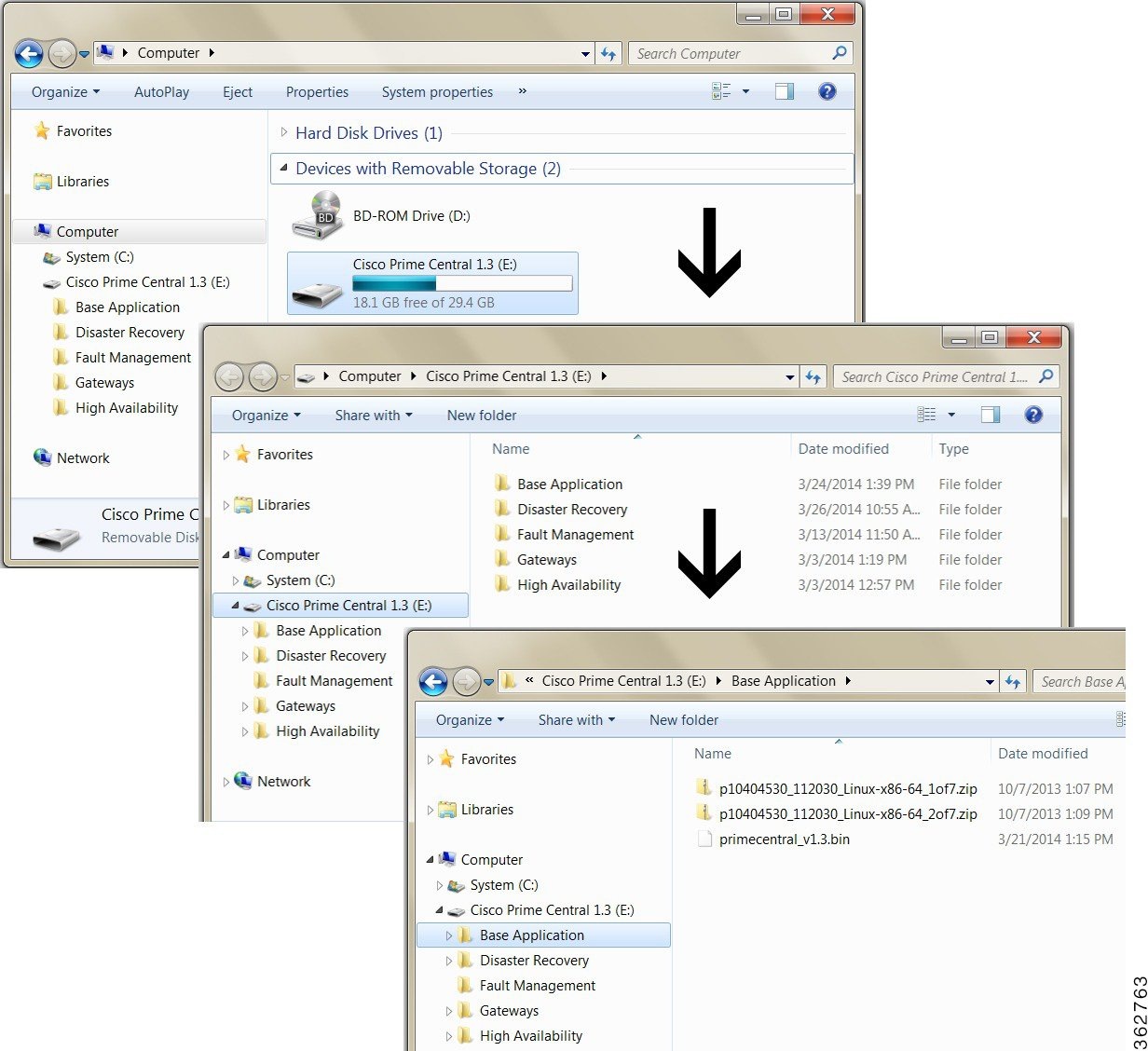Toggle preview pane in Computer window

pyautogui.click(x=785, y=91)
